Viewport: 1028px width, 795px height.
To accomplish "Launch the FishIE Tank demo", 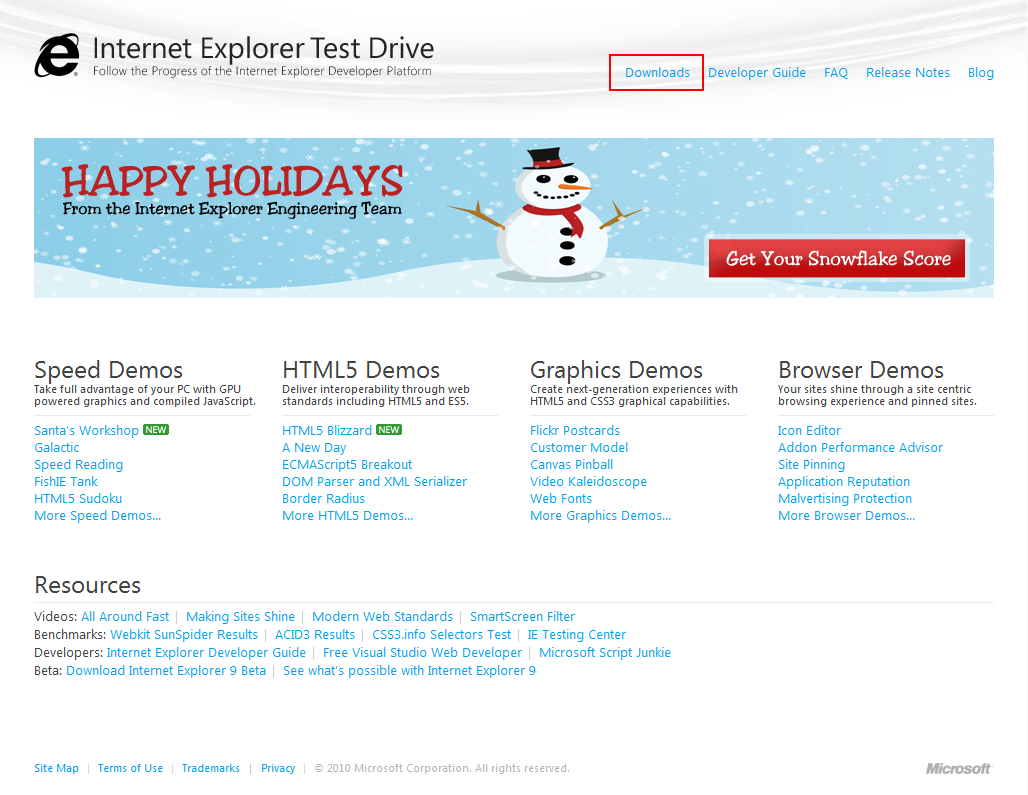I will click(x=66, y=482).
